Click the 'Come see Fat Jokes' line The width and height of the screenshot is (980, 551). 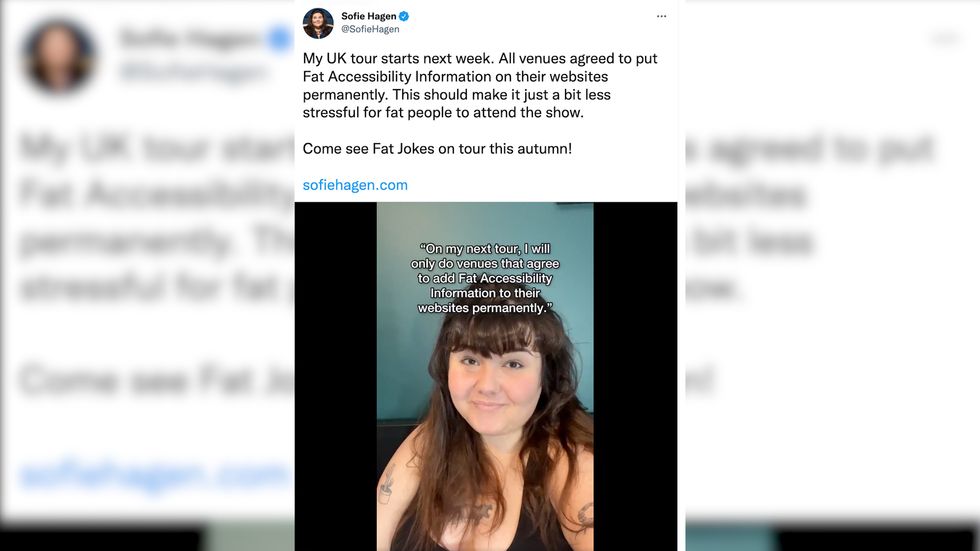tap(437, 149)
